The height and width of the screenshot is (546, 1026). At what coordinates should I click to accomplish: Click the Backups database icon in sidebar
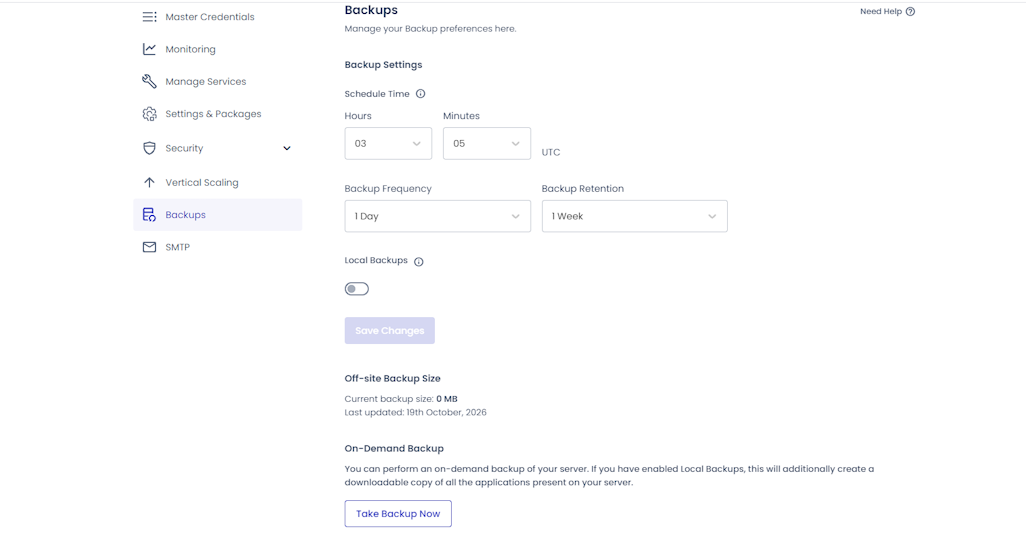point(149,215)
